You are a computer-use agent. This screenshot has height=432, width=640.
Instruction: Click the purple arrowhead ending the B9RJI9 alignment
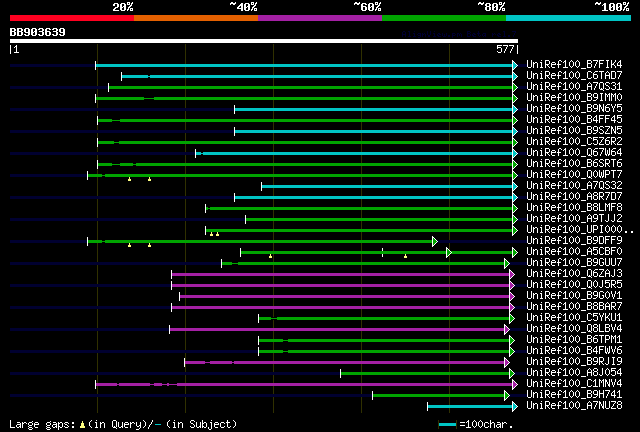[507, 363]
